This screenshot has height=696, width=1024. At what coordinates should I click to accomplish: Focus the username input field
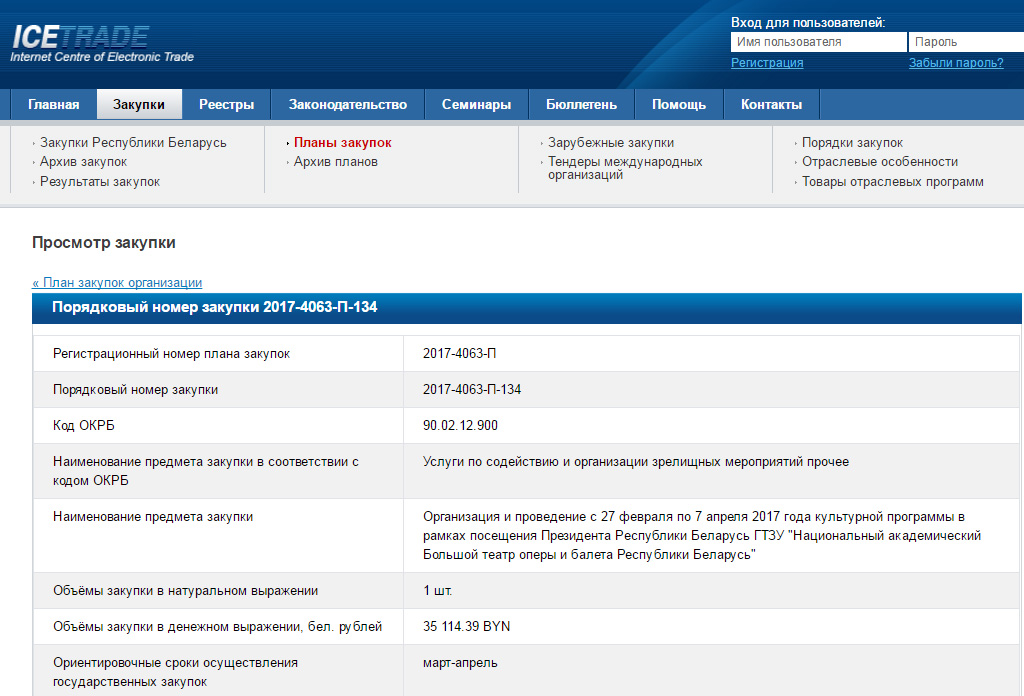818,42
